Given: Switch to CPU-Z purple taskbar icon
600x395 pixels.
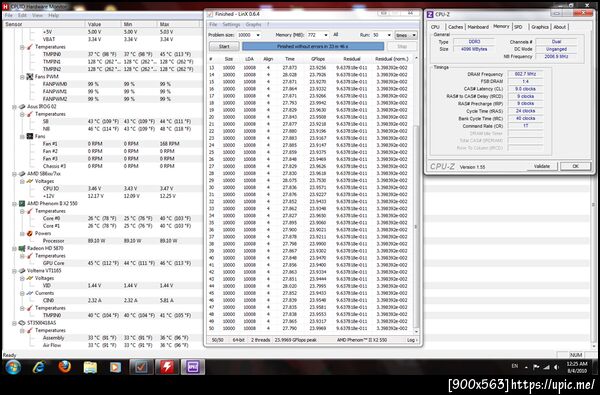Looking at the screenshot, I should tap(192, 367).
